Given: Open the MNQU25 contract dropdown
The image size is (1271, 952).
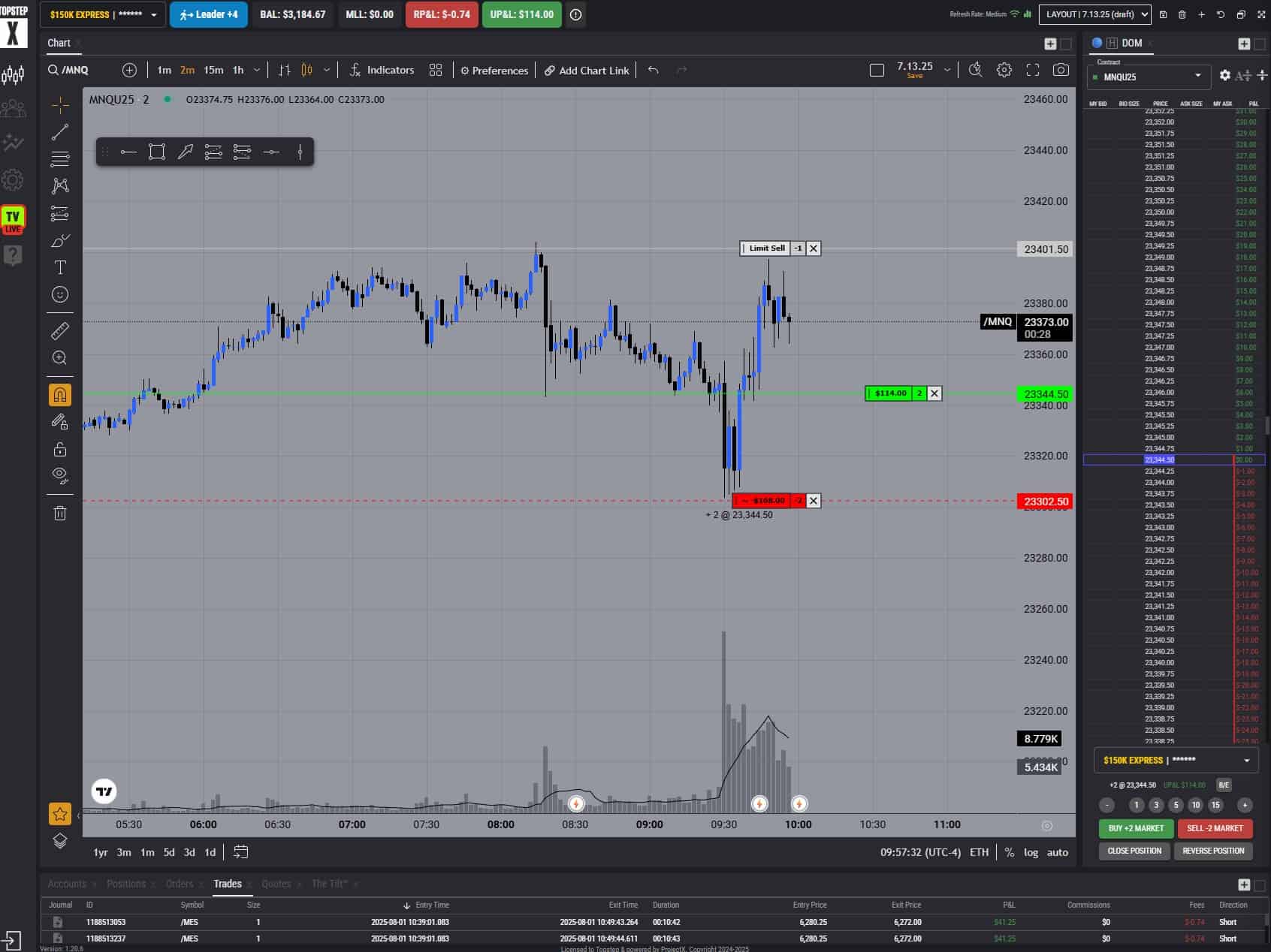Looking at the screenshot, I should pos(1148,77).
